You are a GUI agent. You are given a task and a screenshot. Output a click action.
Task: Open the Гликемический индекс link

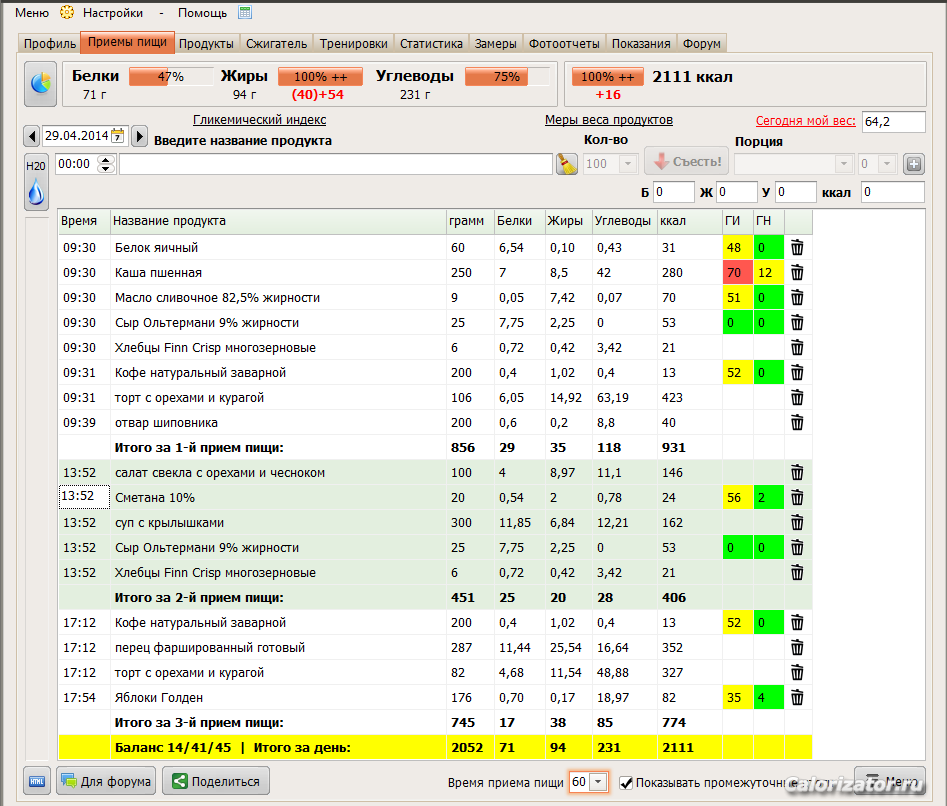(x=260, y=120)
